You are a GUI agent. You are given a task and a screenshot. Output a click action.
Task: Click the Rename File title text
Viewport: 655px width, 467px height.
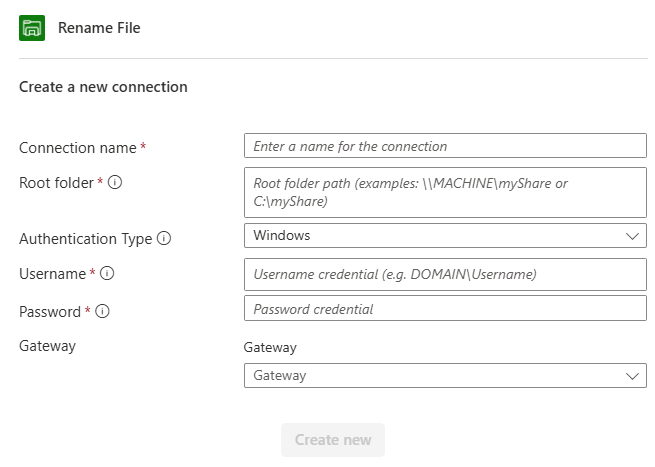(99, 28)
